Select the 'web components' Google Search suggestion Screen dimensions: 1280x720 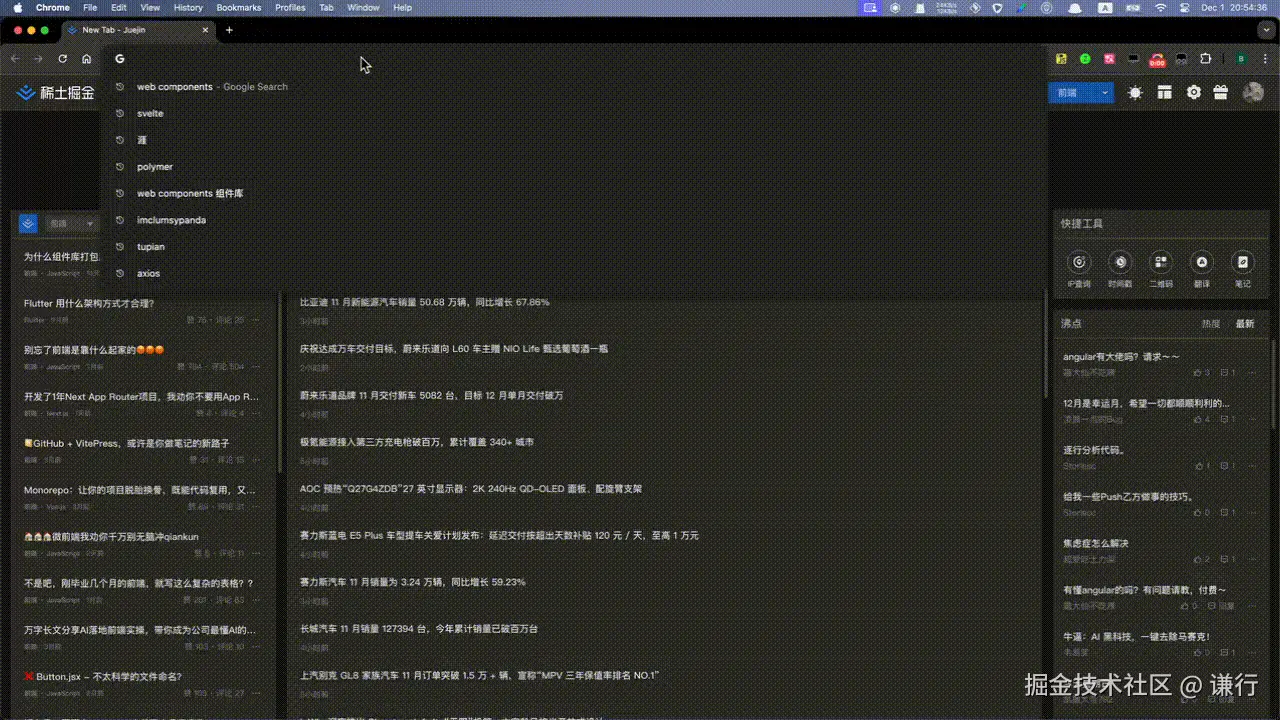[575, 87]
